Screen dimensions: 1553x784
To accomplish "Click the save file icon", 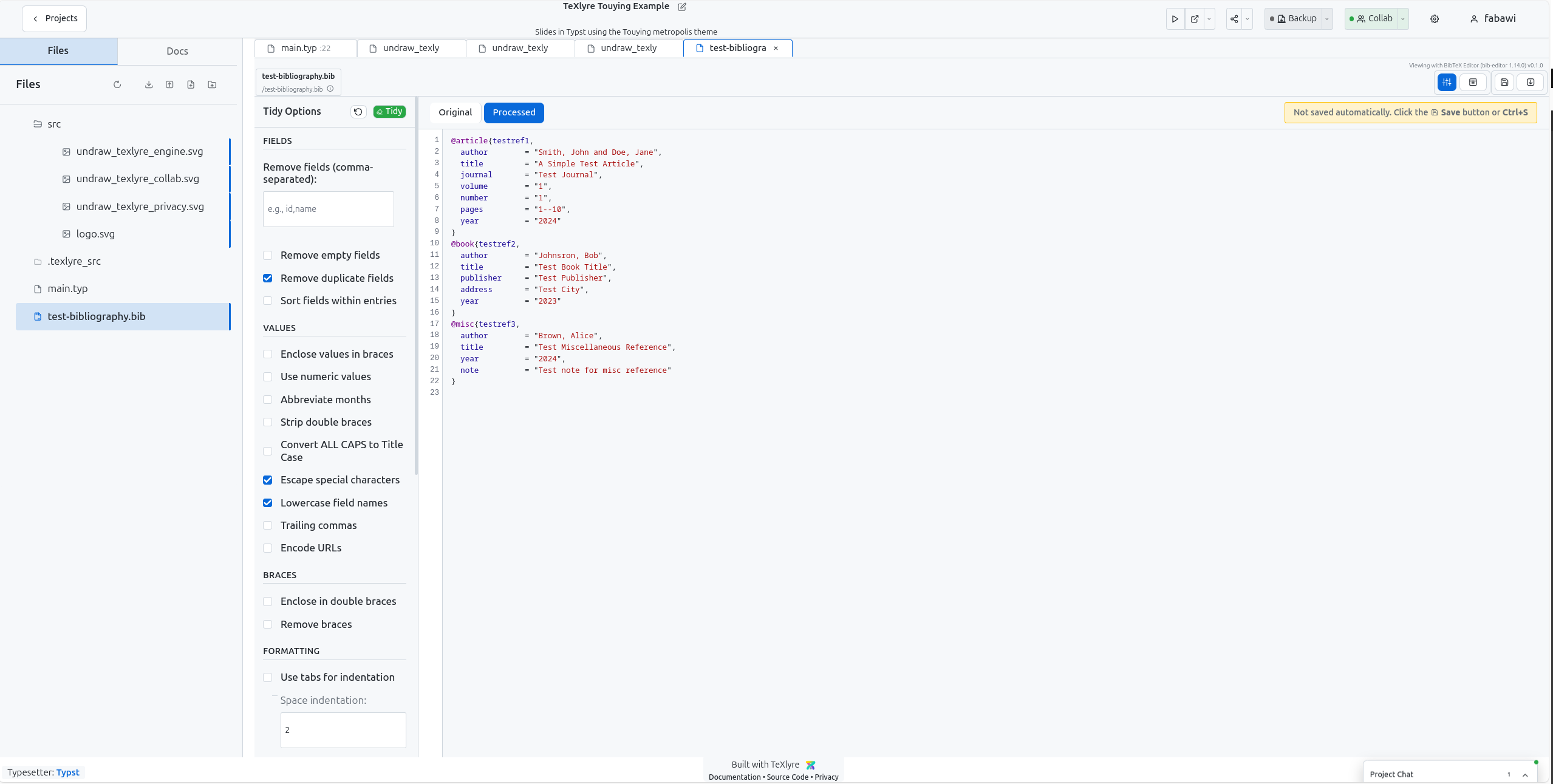I will tap(1504, 82).
